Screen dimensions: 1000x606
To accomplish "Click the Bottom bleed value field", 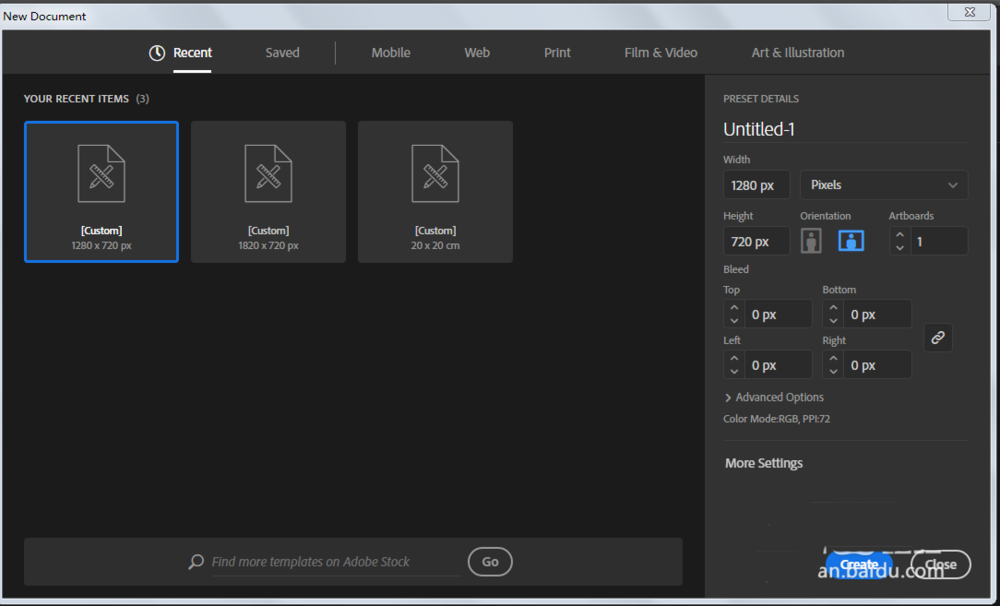I will (x=878, y=314).
